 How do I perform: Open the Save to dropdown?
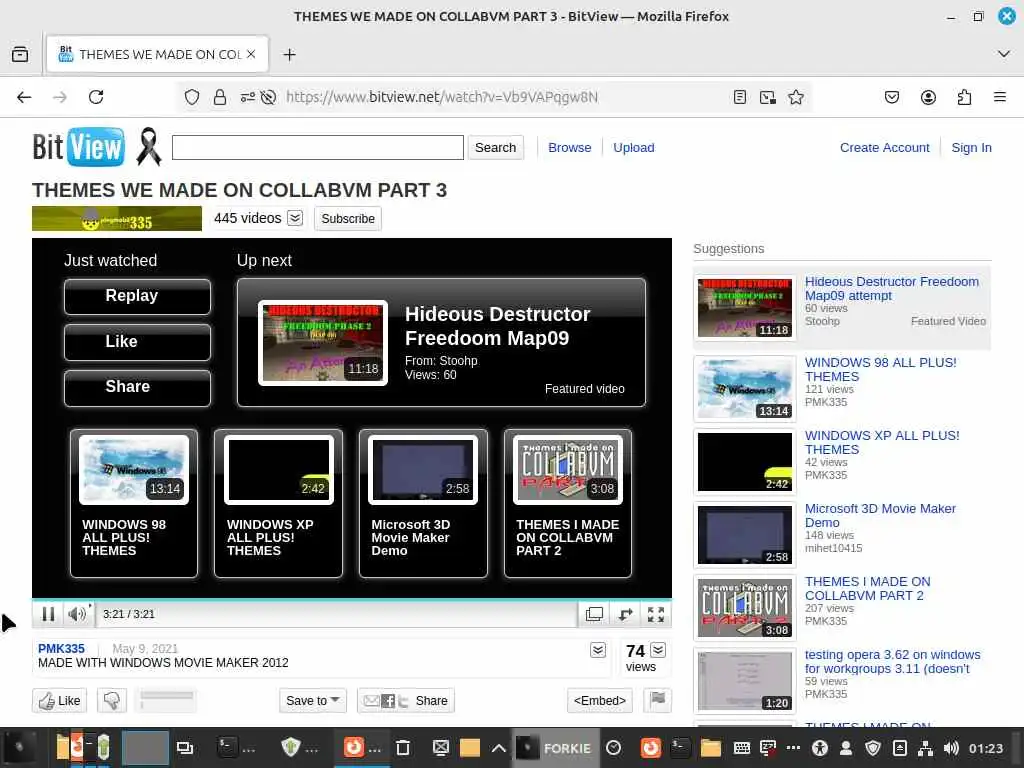point(313,701)
